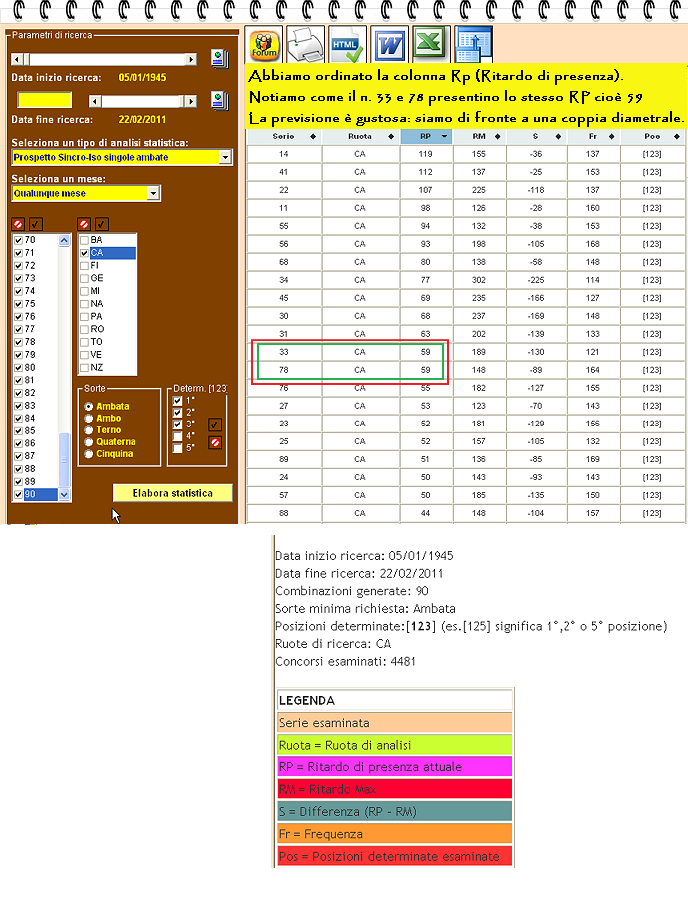Screen dimensions: 688x905
Task: Uncheck the number 75 checkbox
Action: coord(18,304)
